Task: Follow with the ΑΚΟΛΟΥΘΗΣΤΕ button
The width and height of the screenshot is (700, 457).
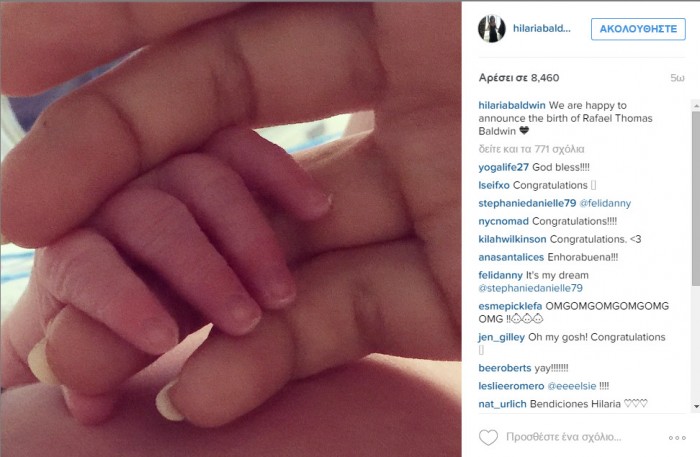Action: (638, 29)
